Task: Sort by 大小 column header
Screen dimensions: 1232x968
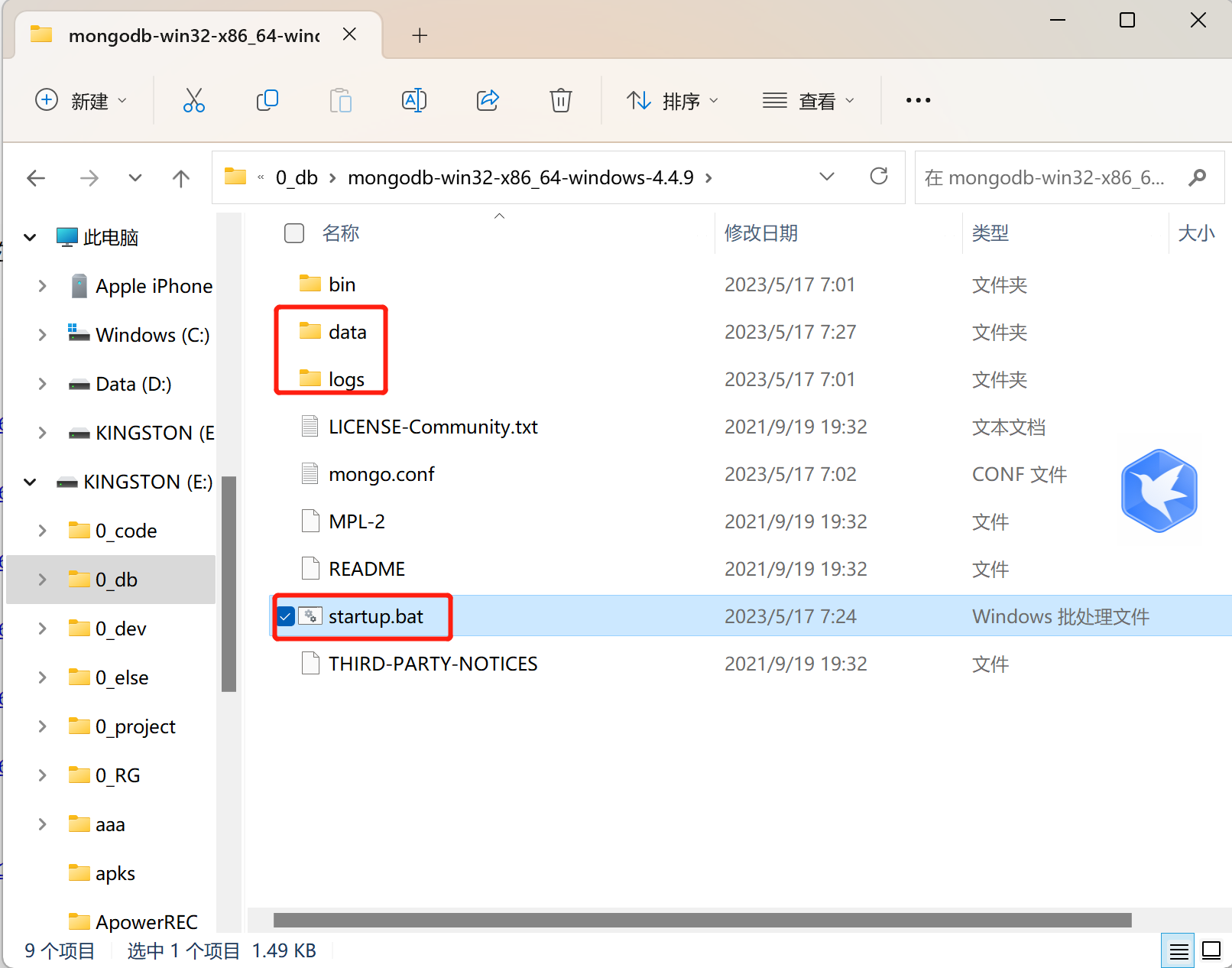Action: pyautogui.click(x=1196, y=233)
